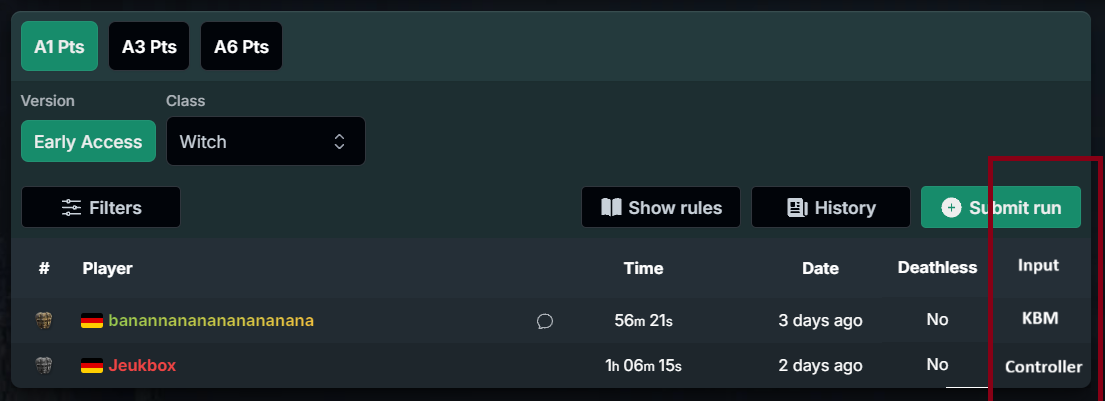1106x401 pixels.
Task: Click the newspaper icon on History
Action: (797, 208)
